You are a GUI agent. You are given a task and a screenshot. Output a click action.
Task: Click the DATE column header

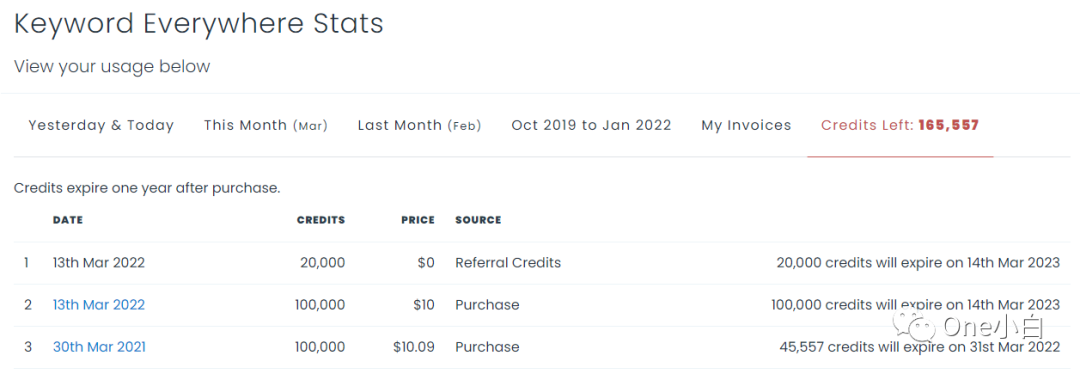[68, 220]
